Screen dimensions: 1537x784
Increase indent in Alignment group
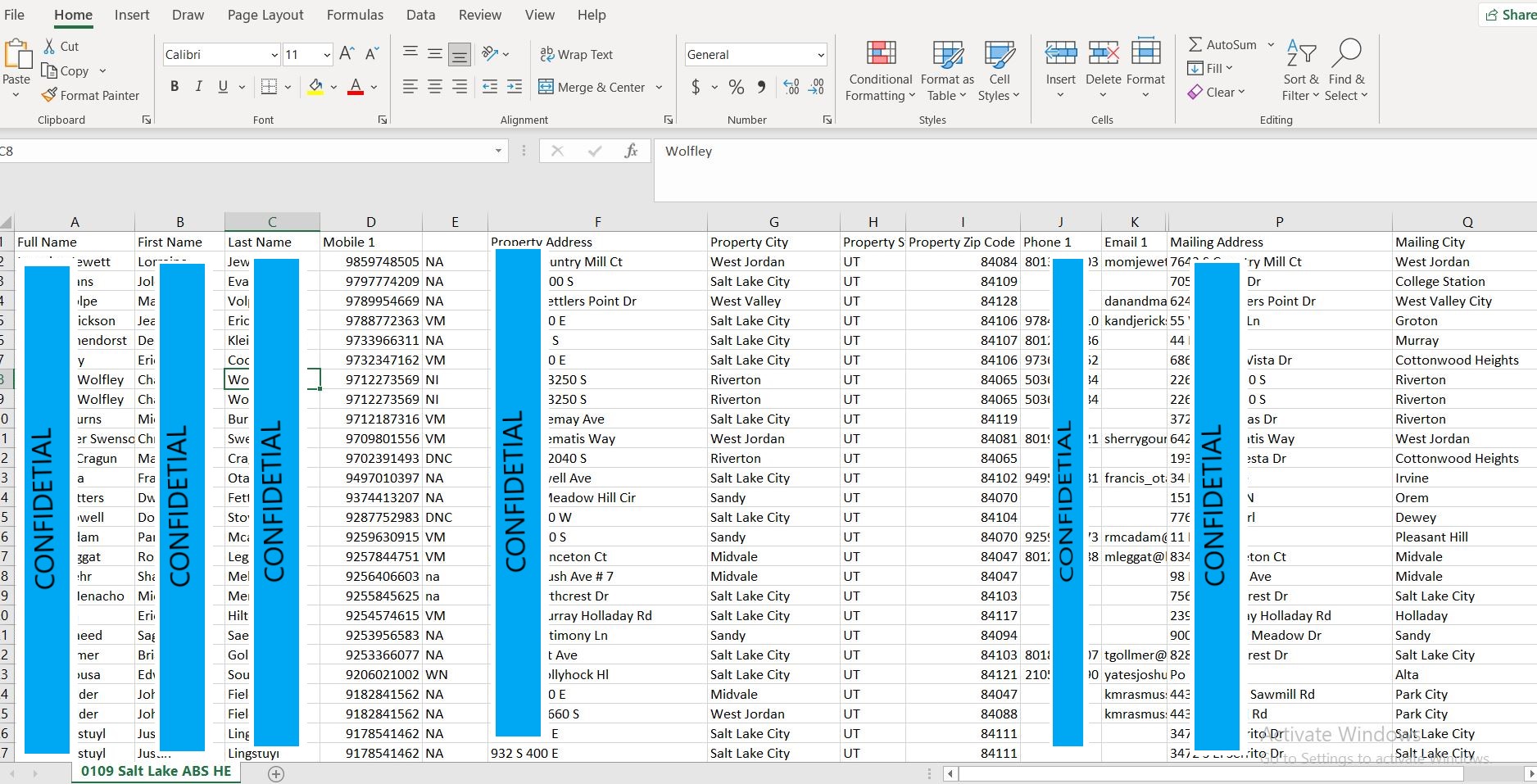(515, 87)
